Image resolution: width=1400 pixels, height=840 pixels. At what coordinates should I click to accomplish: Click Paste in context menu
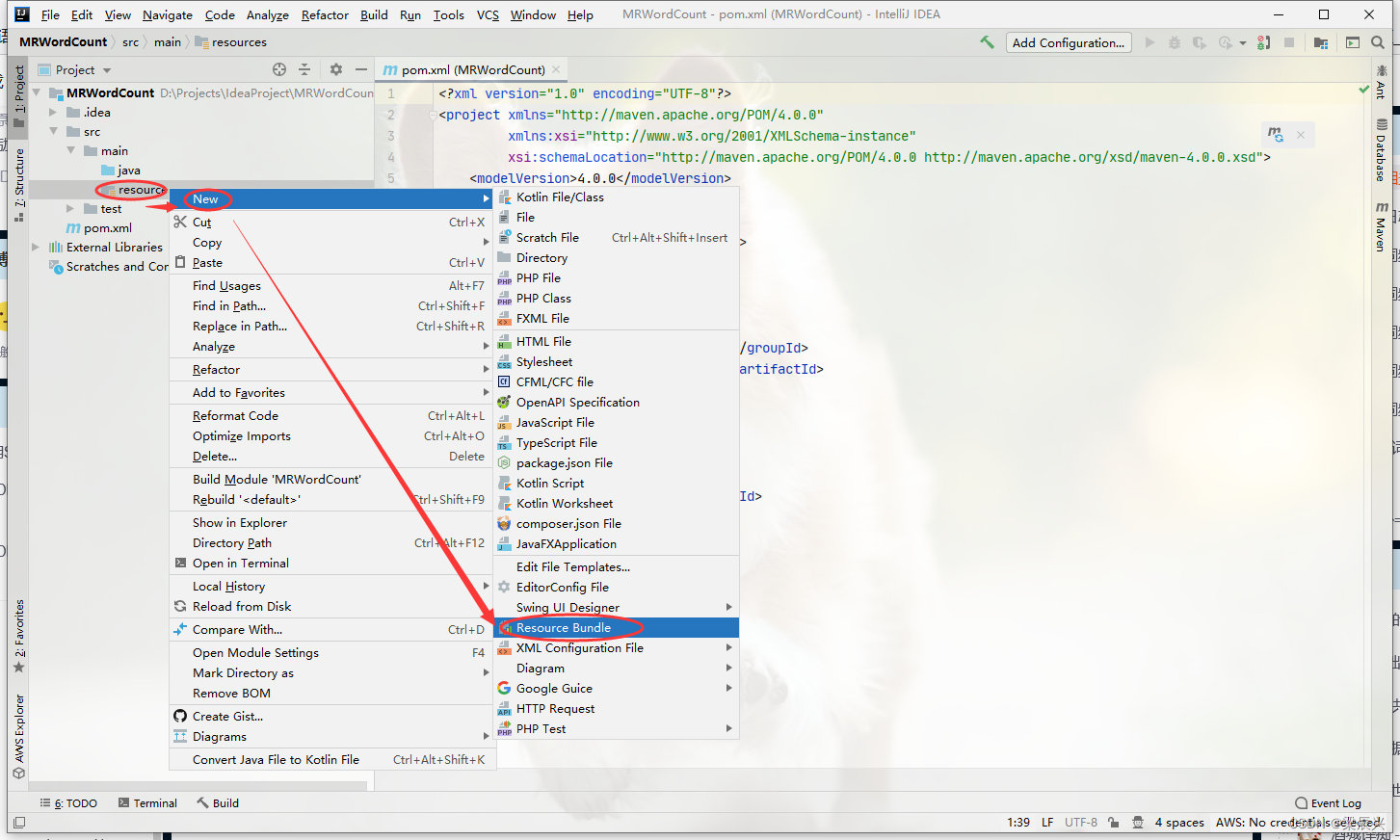click(x=330, y=262)
